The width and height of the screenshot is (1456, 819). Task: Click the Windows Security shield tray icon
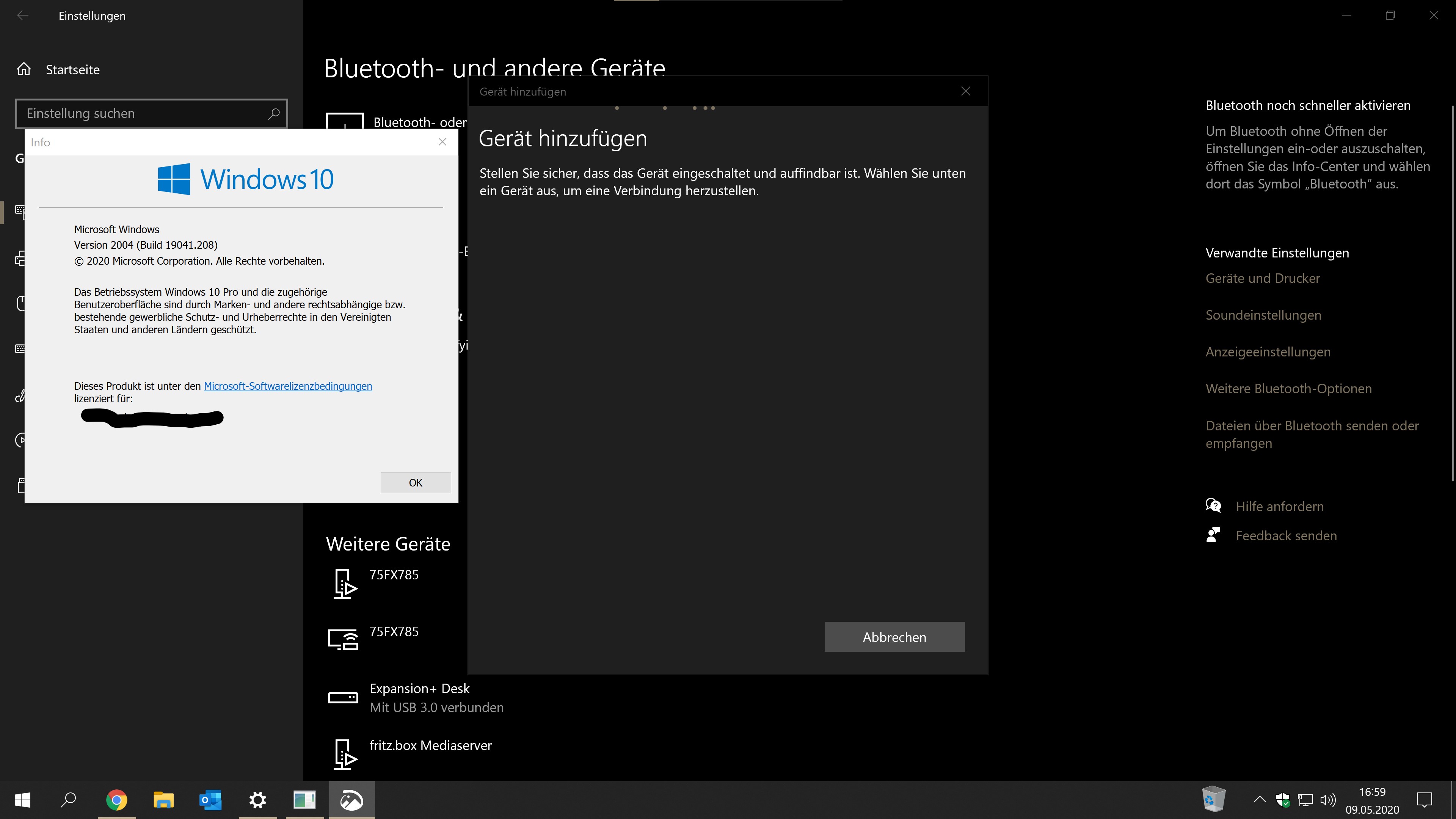(1282, 800)
